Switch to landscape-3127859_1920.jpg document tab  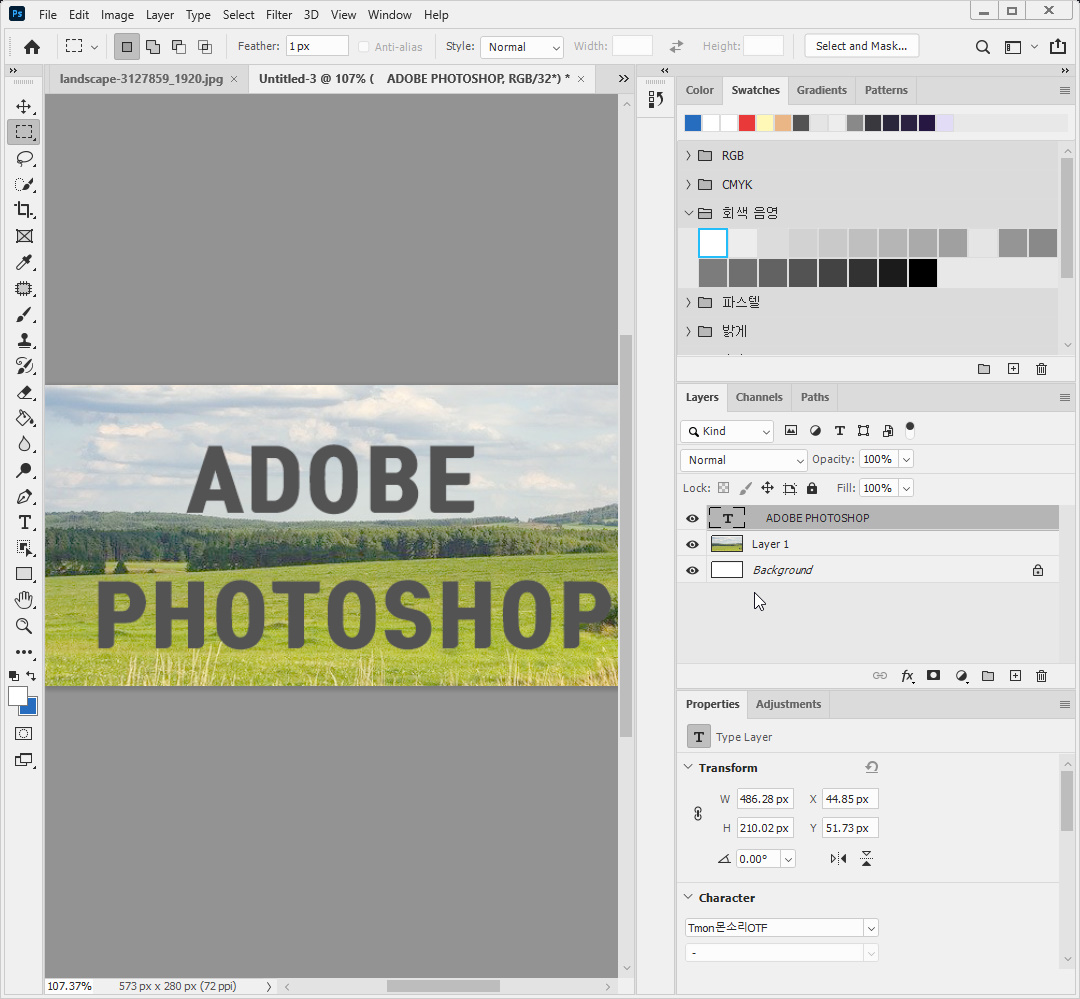coord(141,79)
